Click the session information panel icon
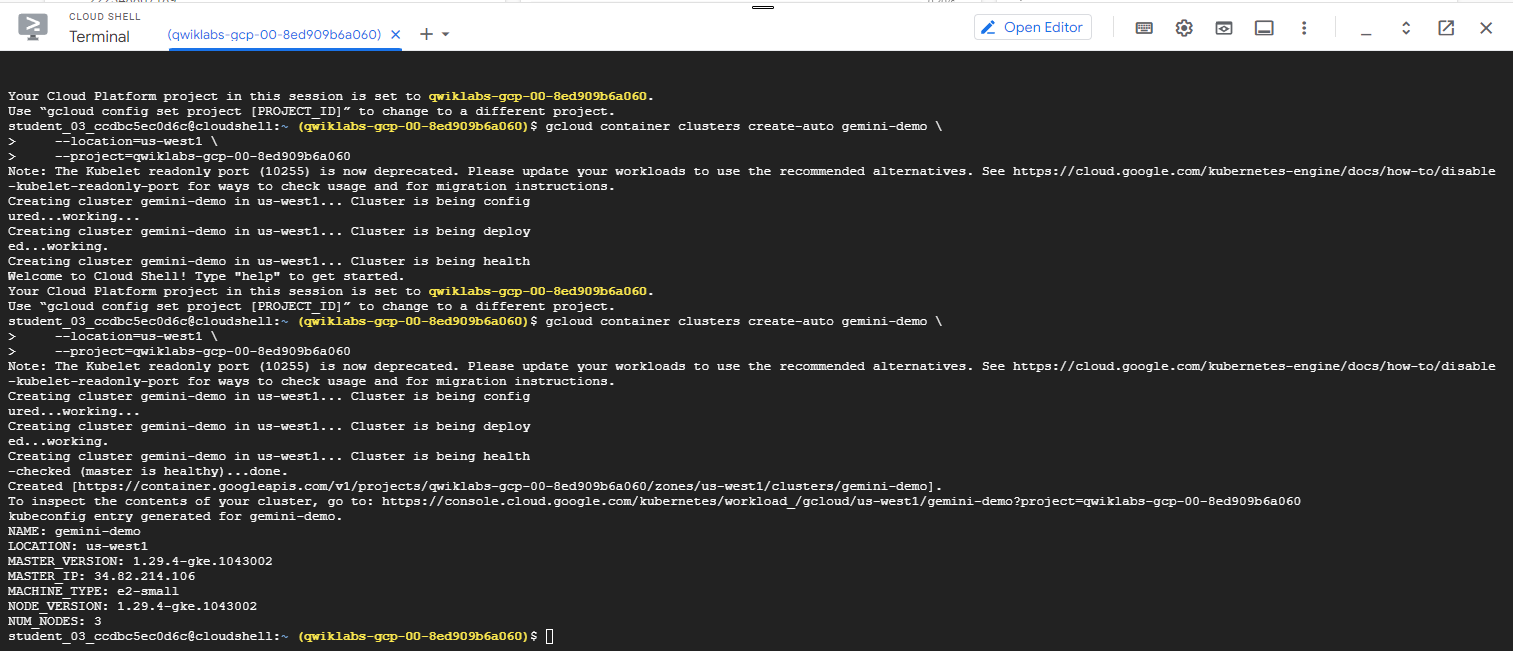 point(1264,28)
